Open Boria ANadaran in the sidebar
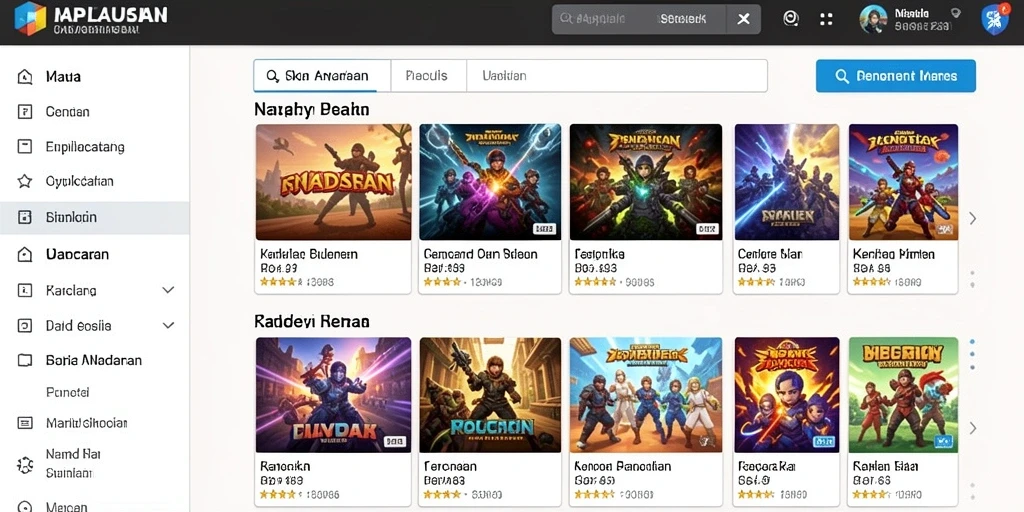 95,360
